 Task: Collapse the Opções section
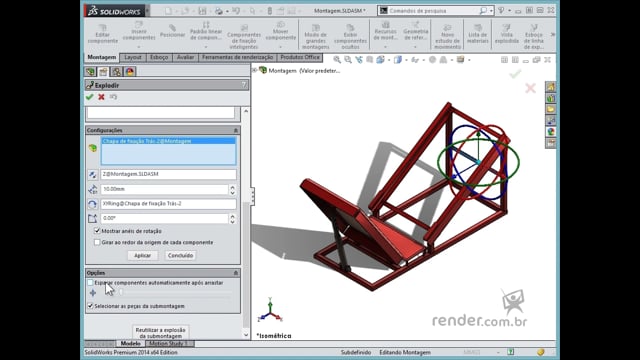point(236,273)
